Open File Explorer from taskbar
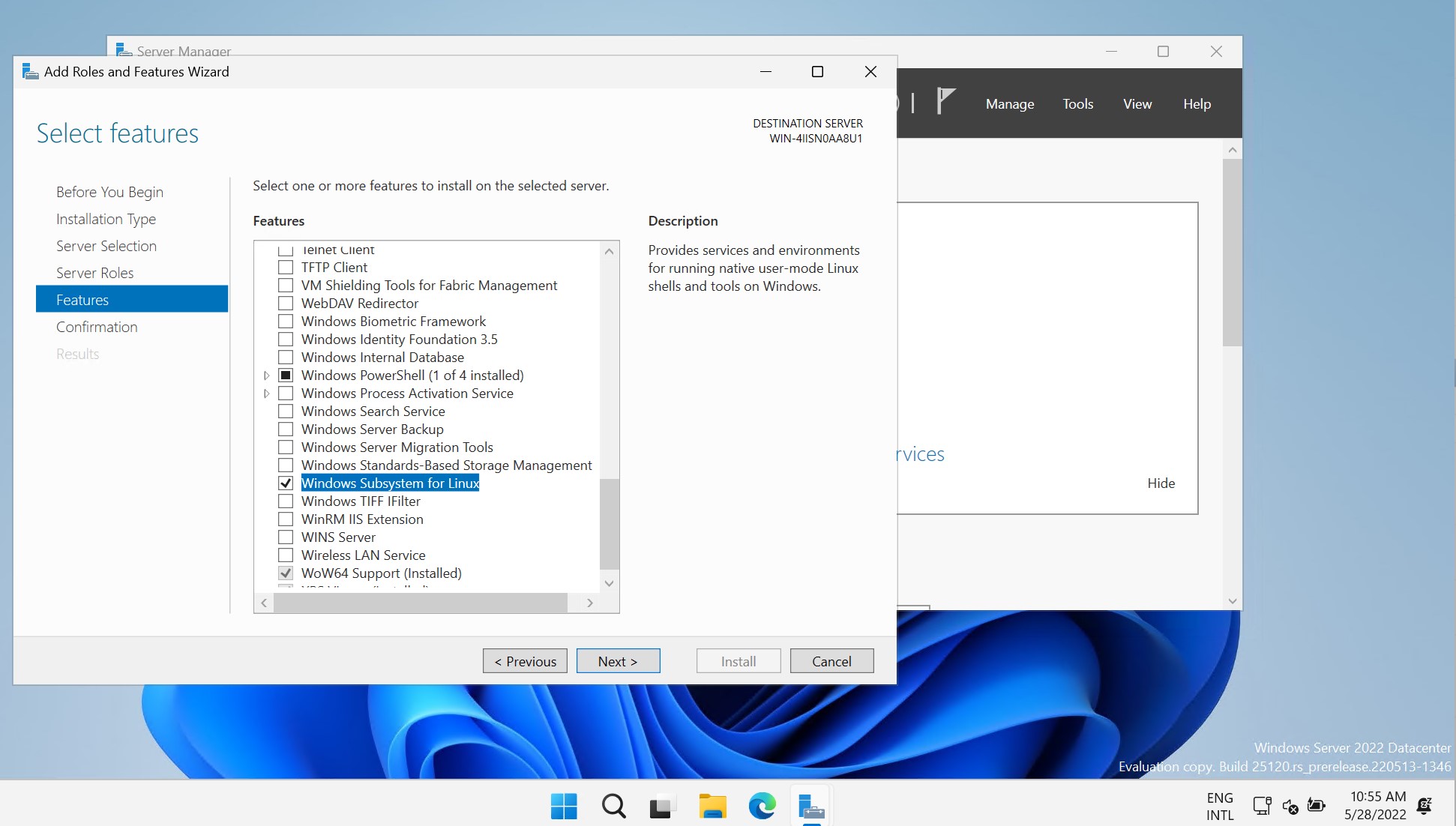 [712, 807]
